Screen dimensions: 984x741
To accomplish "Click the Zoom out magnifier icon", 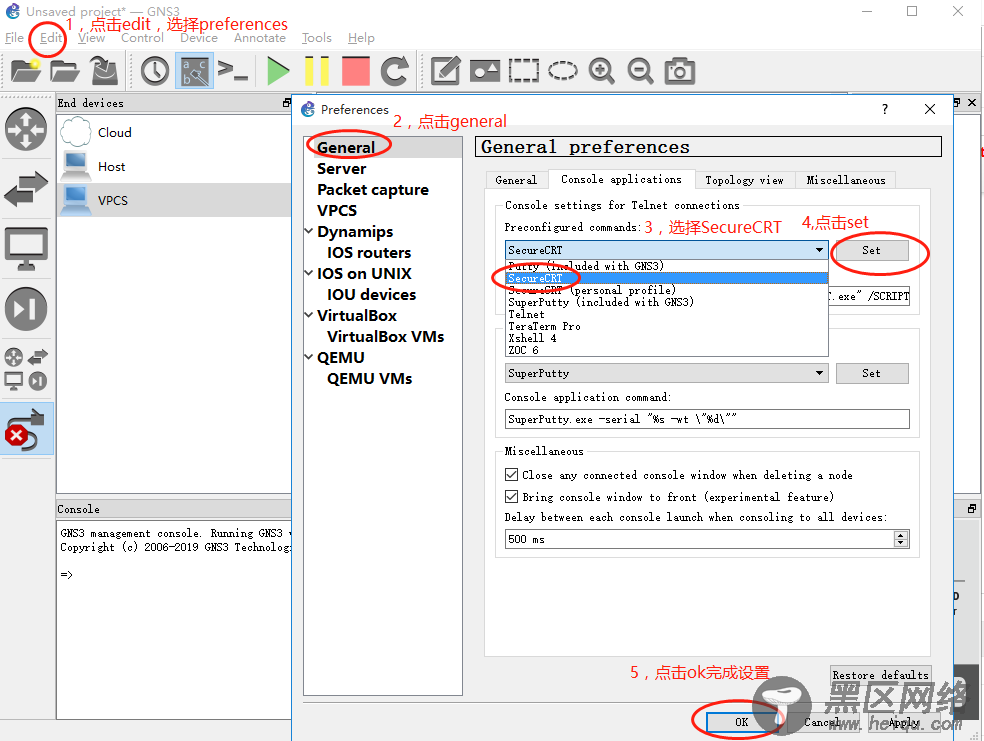I will coord(640,70).
